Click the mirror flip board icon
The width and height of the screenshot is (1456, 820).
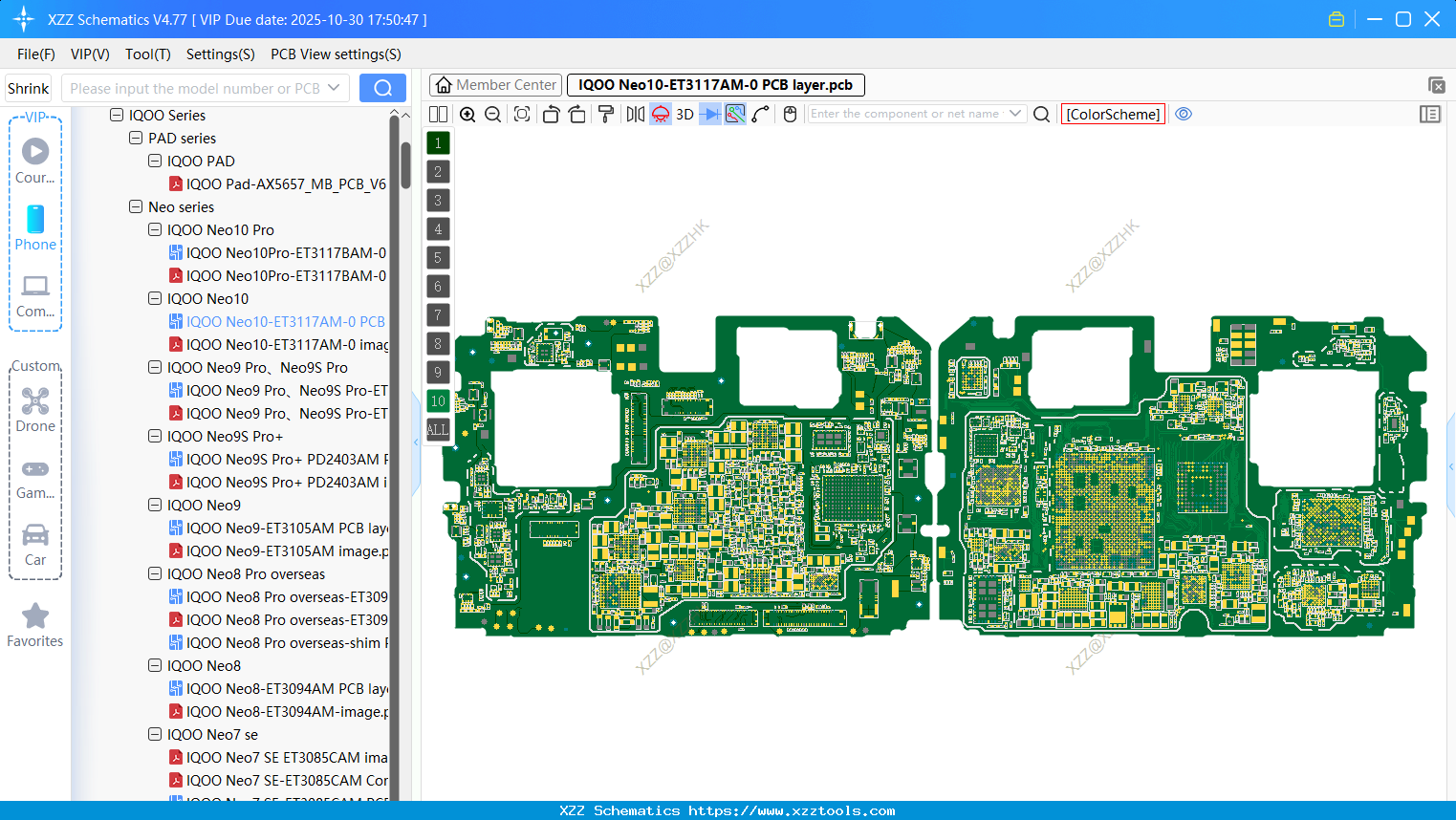(x=634, y=114)
